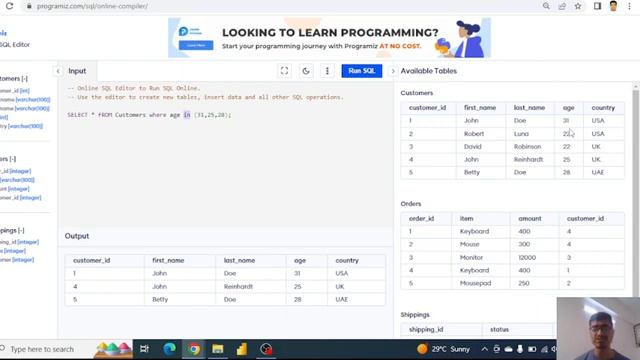Open Task View on the taskbar
Viewport: 640px width, 360px height.
click(x=144, y=349)
